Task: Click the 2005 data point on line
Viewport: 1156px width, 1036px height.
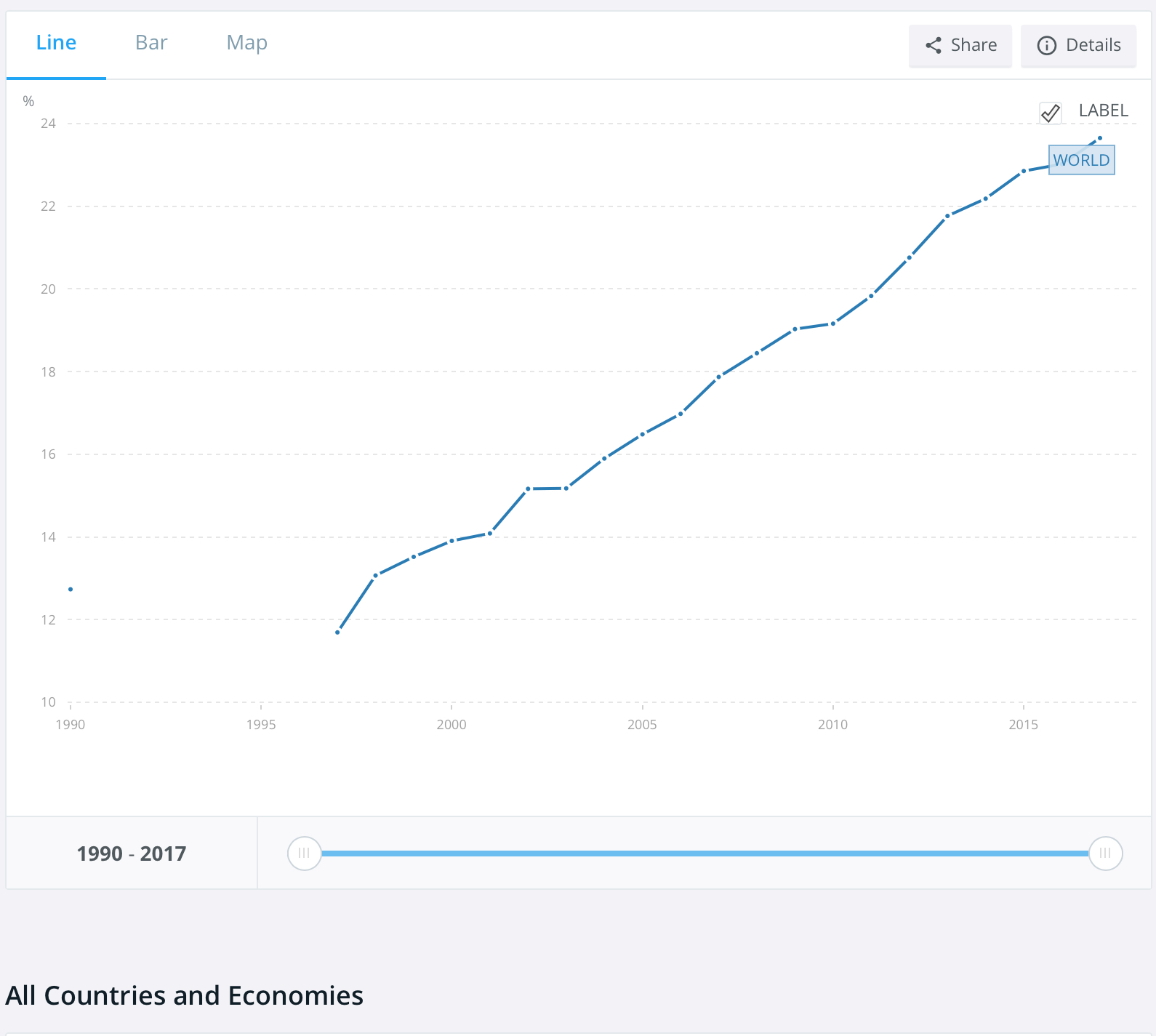Action: click(x=643, y=434)
